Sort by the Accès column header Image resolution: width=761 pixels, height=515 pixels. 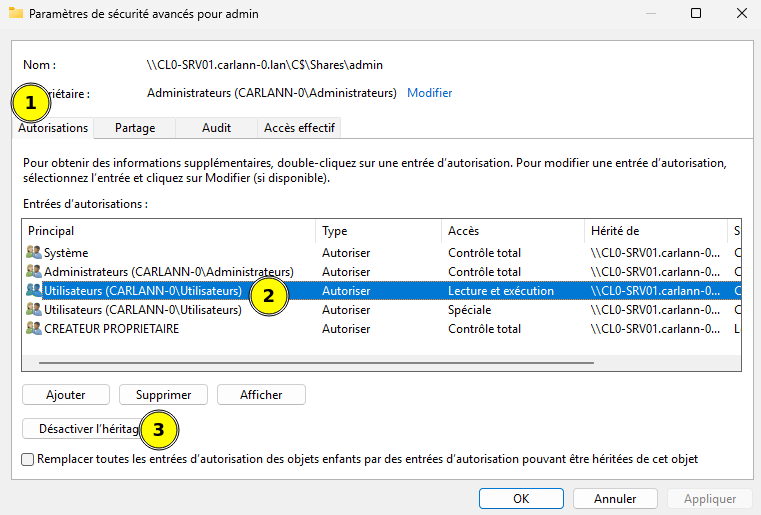click(x=513, y=231)
